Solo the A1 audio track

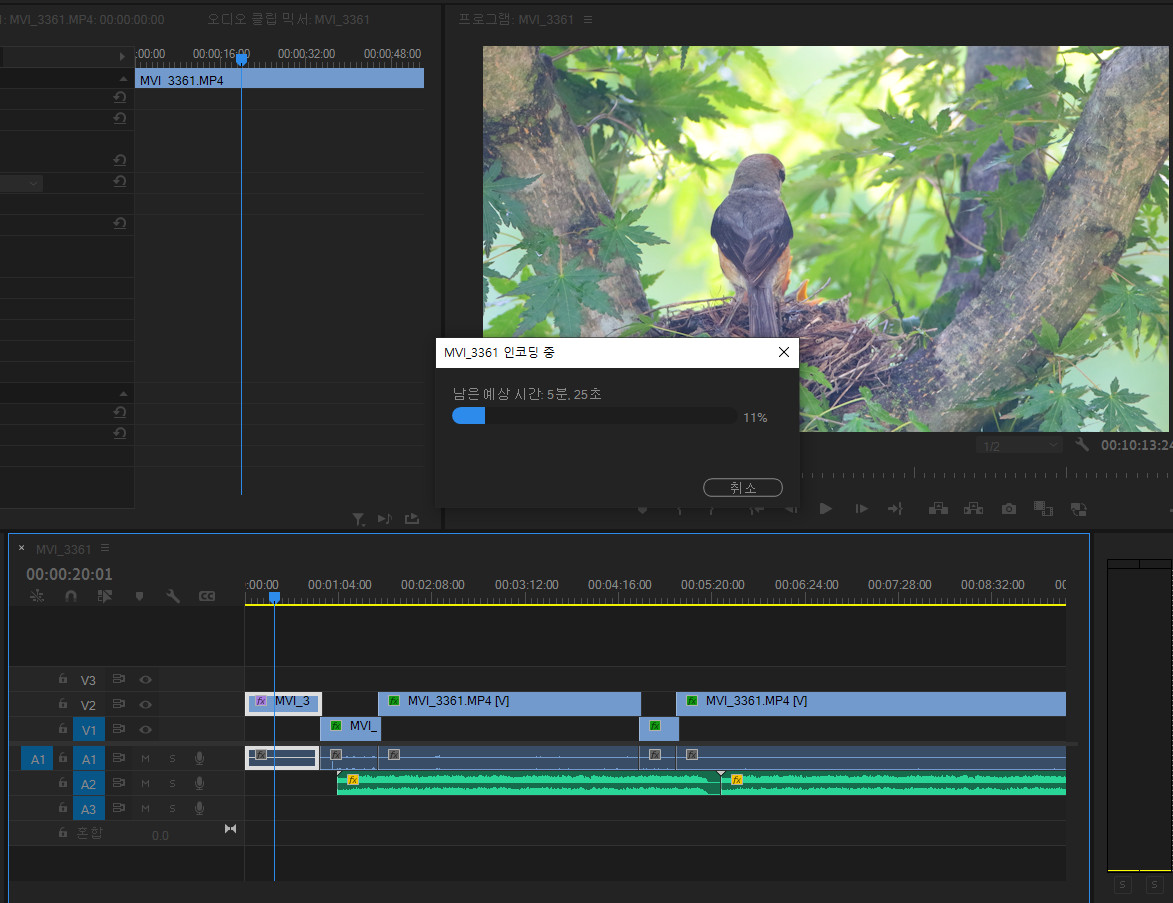click(172, 758)
